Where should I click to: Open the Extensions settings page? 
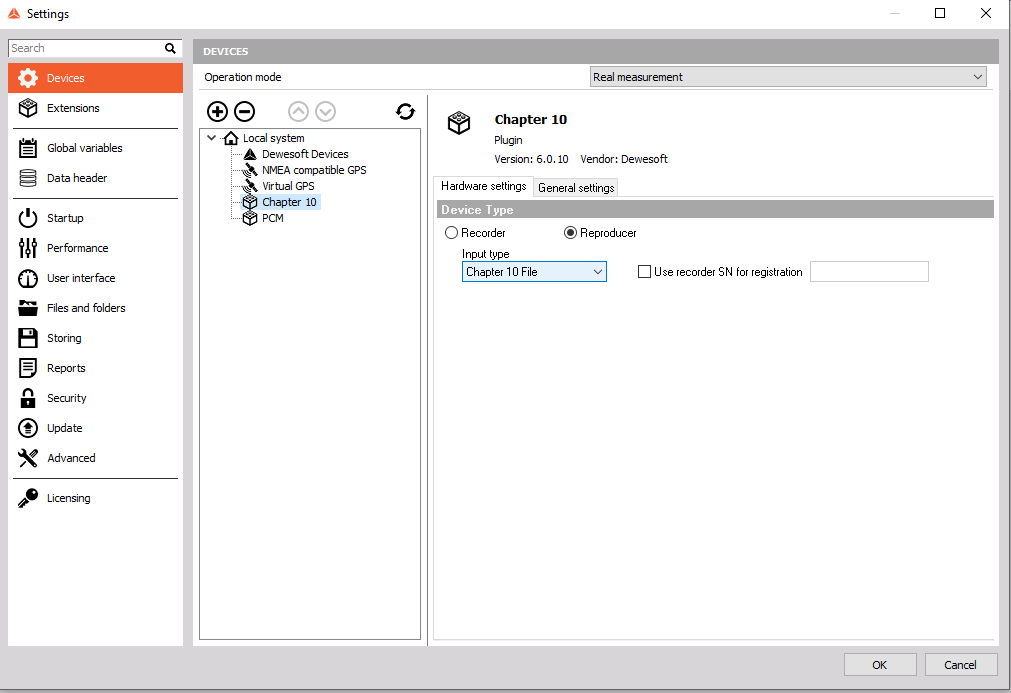click(95, 108)
